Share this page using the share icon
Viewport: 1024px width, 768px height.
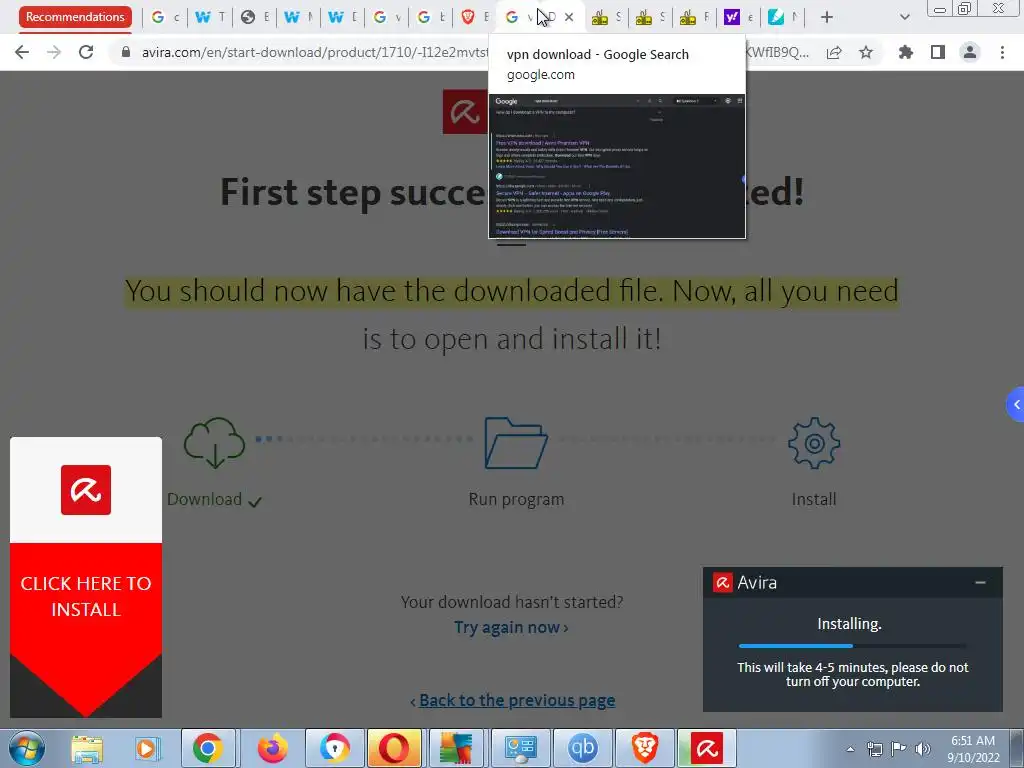pos(834,52)
